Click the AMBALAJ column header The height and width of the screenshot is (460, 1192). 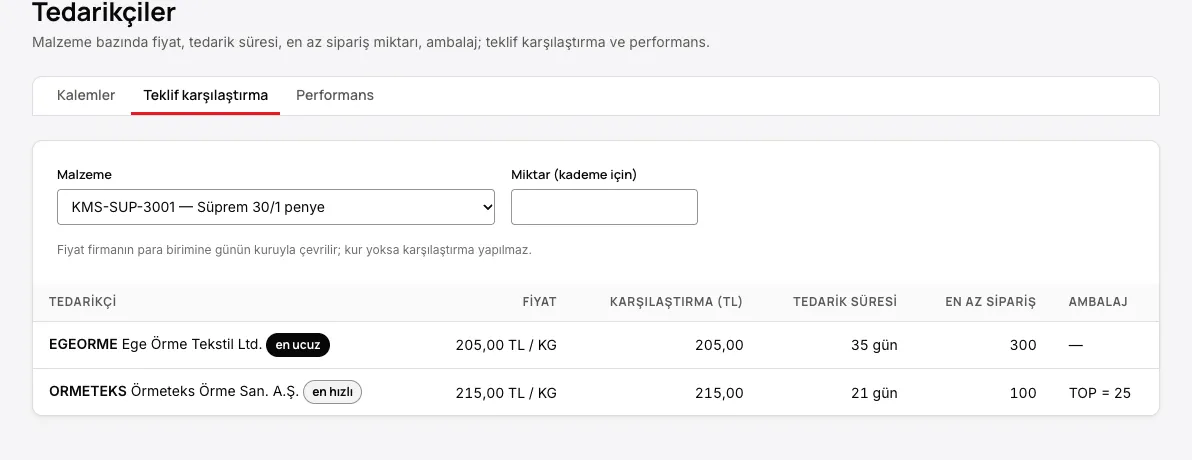coord(1098,302)
